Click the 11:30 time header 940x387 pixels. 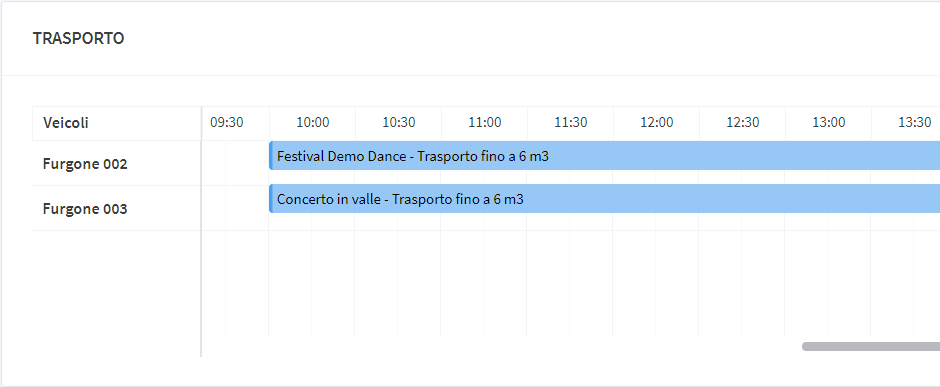571,123
